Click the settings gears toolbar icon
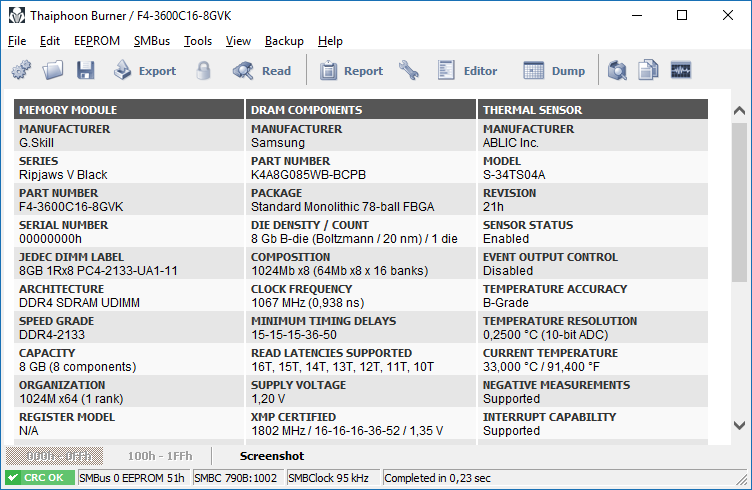 point(21,70)
